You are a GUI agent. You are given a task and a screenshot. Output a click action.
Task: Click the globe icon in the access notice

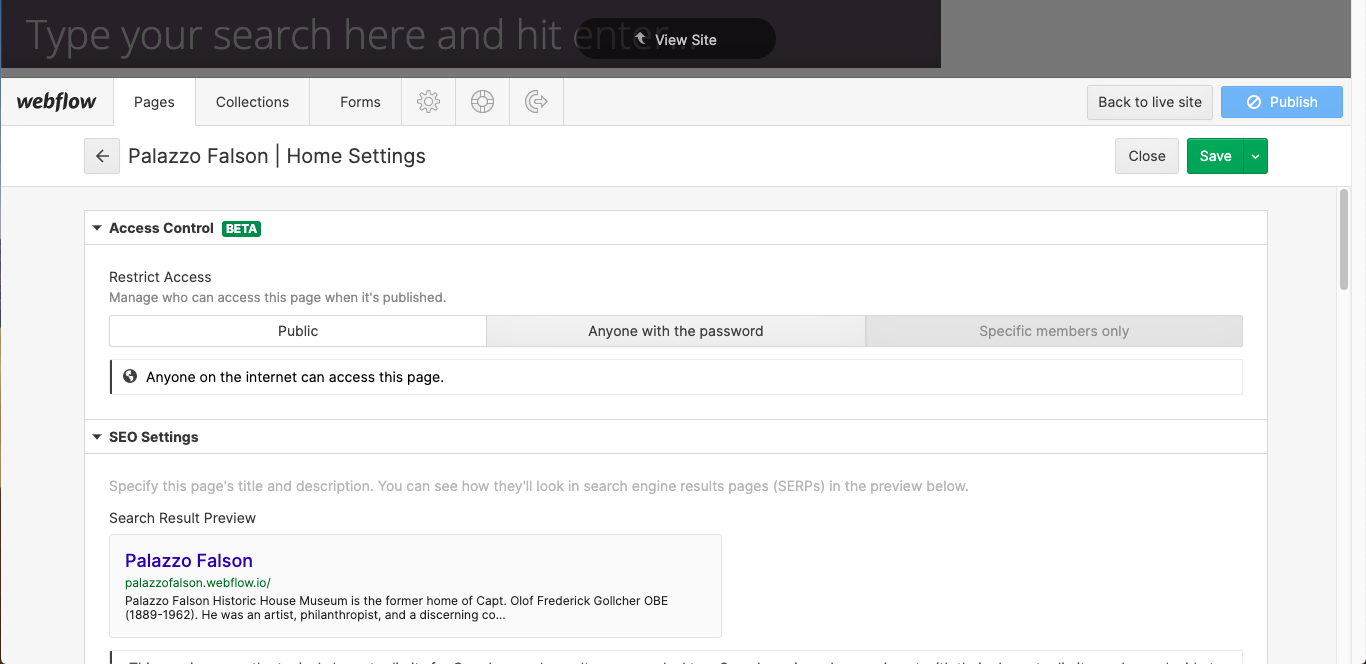click(x=130, y=377)
